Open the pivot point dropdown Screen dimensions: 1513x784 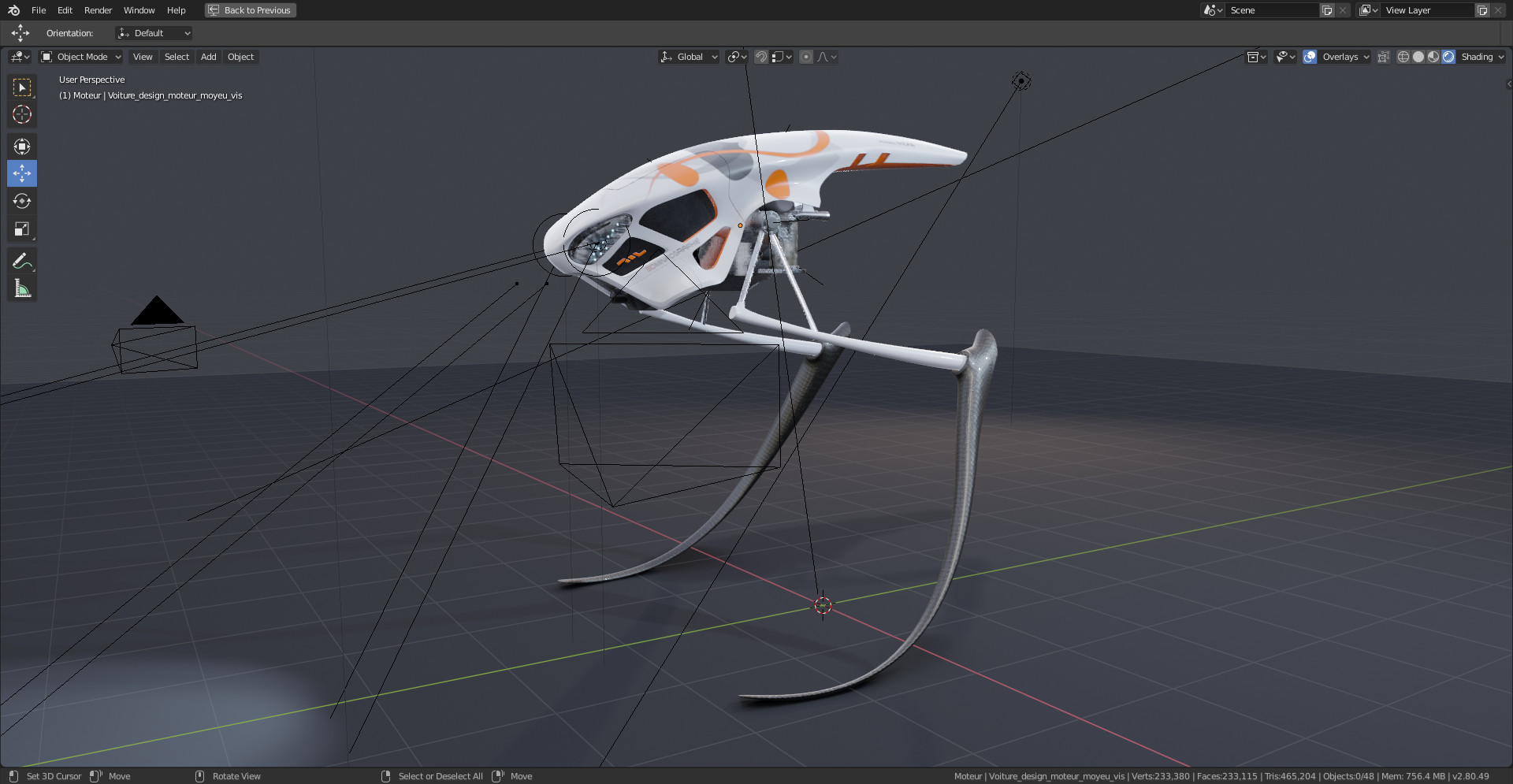click(737, 57)
